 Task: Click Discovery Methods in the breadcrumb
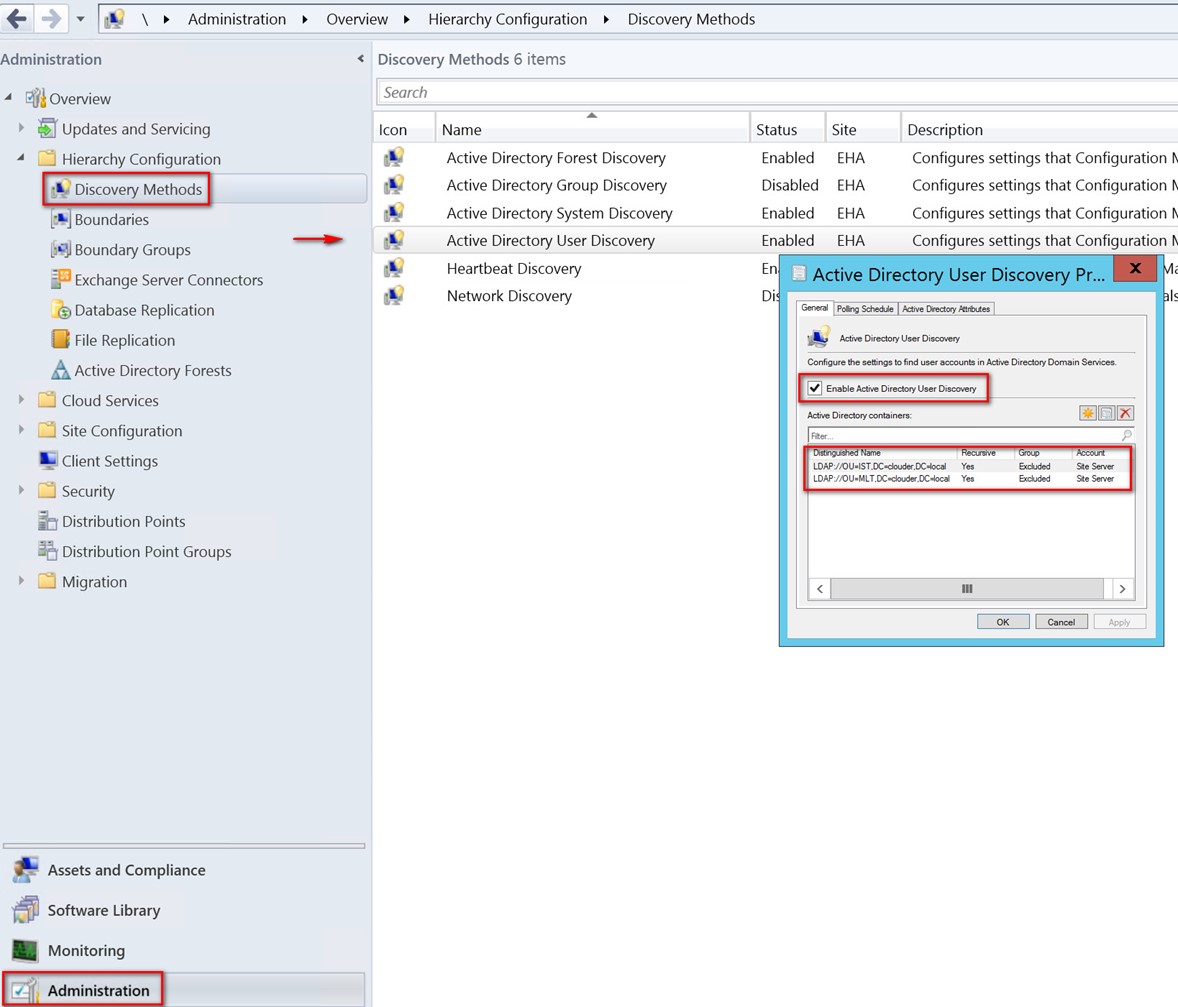tap(691, 19)
